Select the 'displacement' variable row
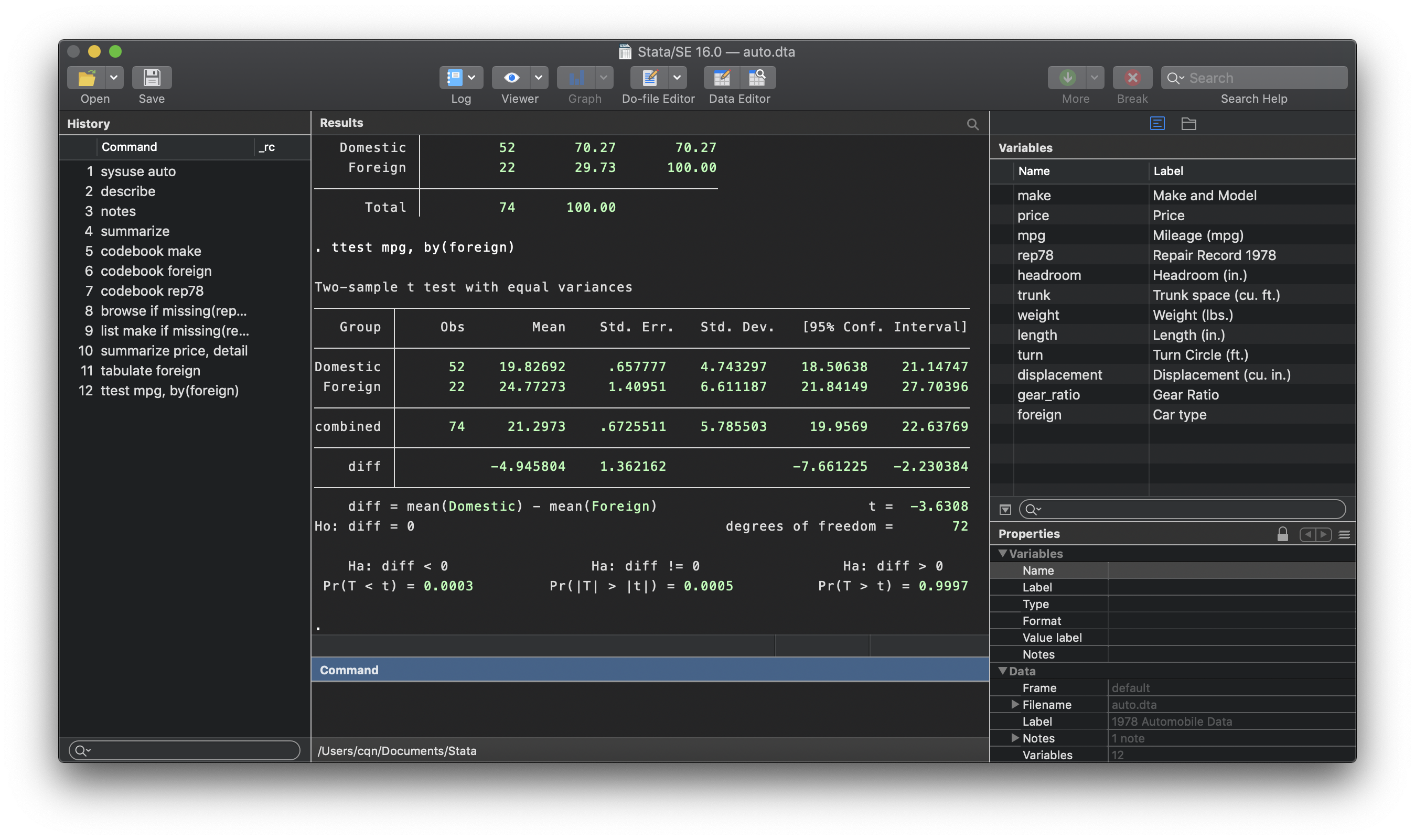The width and height of the screenshot is (1415, 840). [x=1173, y=375]
